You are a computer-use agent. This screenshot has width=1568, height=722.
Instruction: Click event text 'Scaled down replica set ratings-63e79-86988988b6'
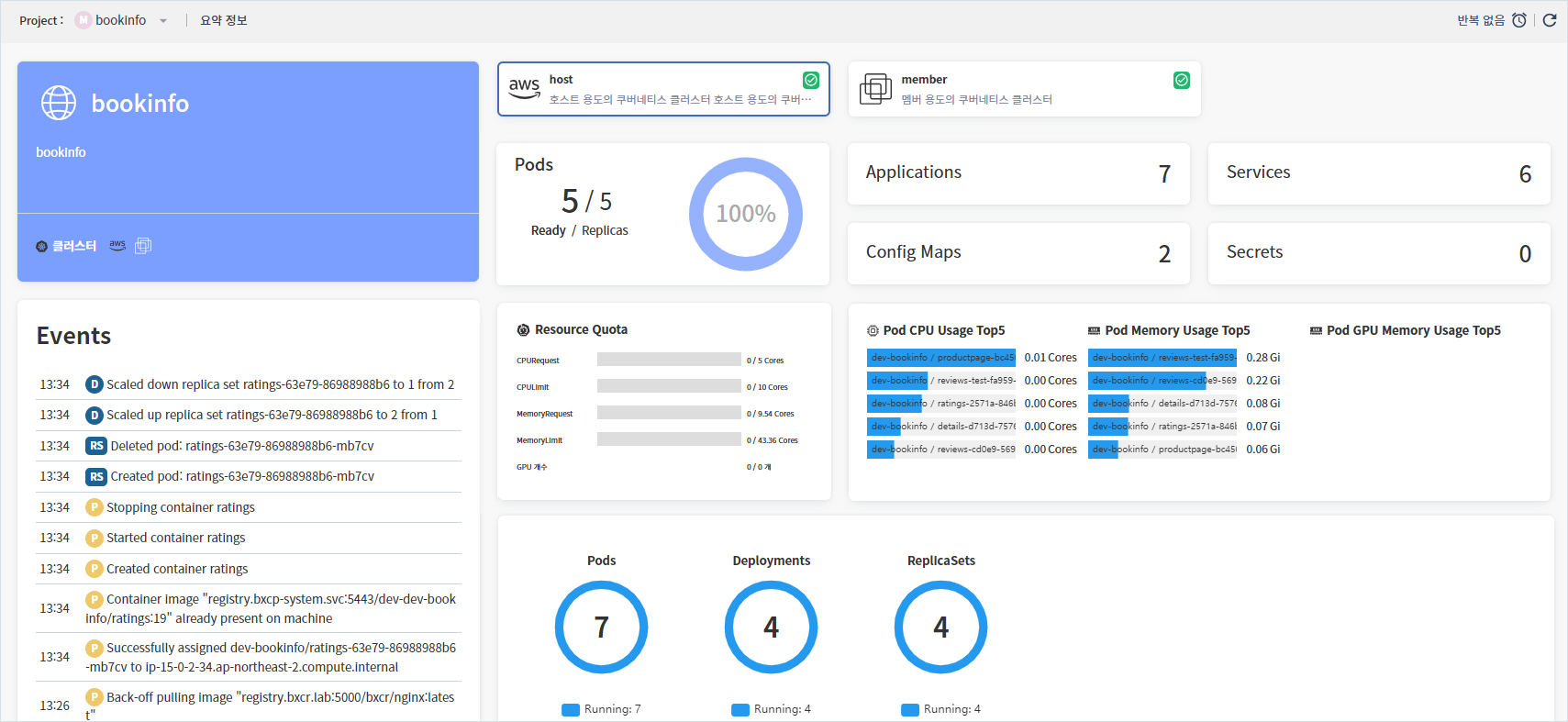pyautogui.click(x=248, y=384)
